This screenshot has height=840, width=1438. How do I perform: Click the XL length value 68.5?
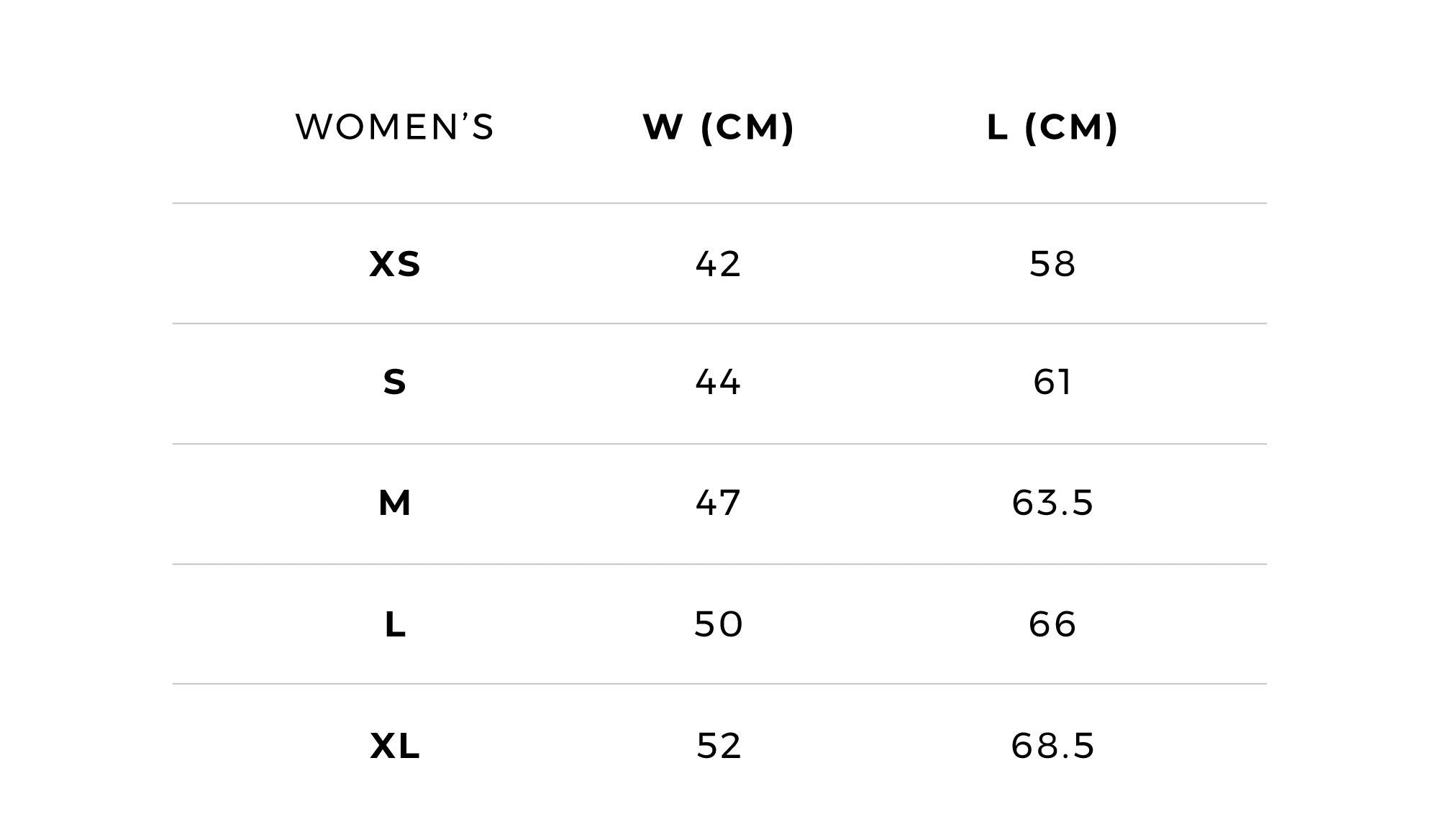coord(1052,746)
